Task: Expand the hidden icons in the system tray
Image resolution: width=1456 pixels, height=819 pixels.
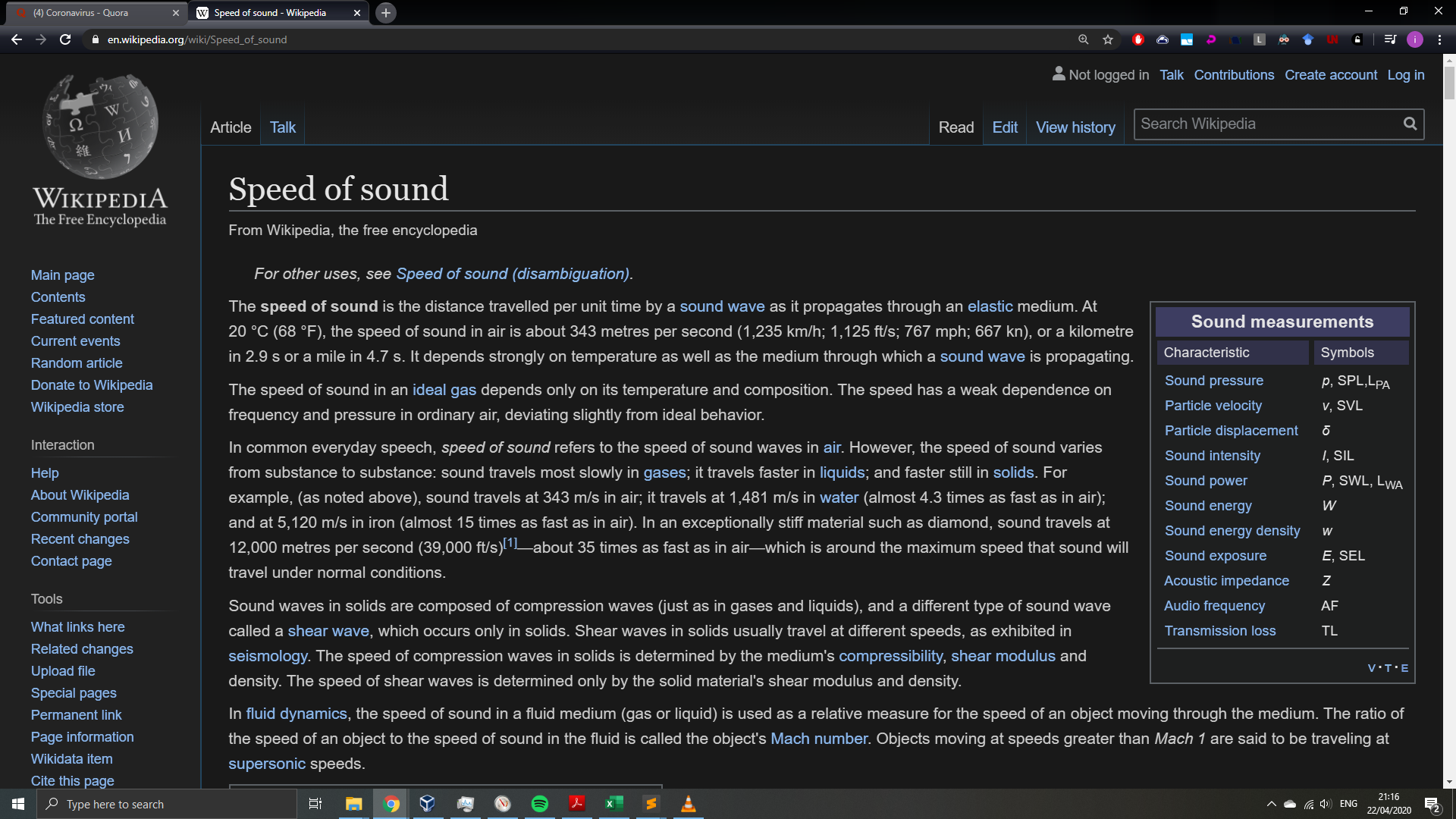Action: [1272, 804]
